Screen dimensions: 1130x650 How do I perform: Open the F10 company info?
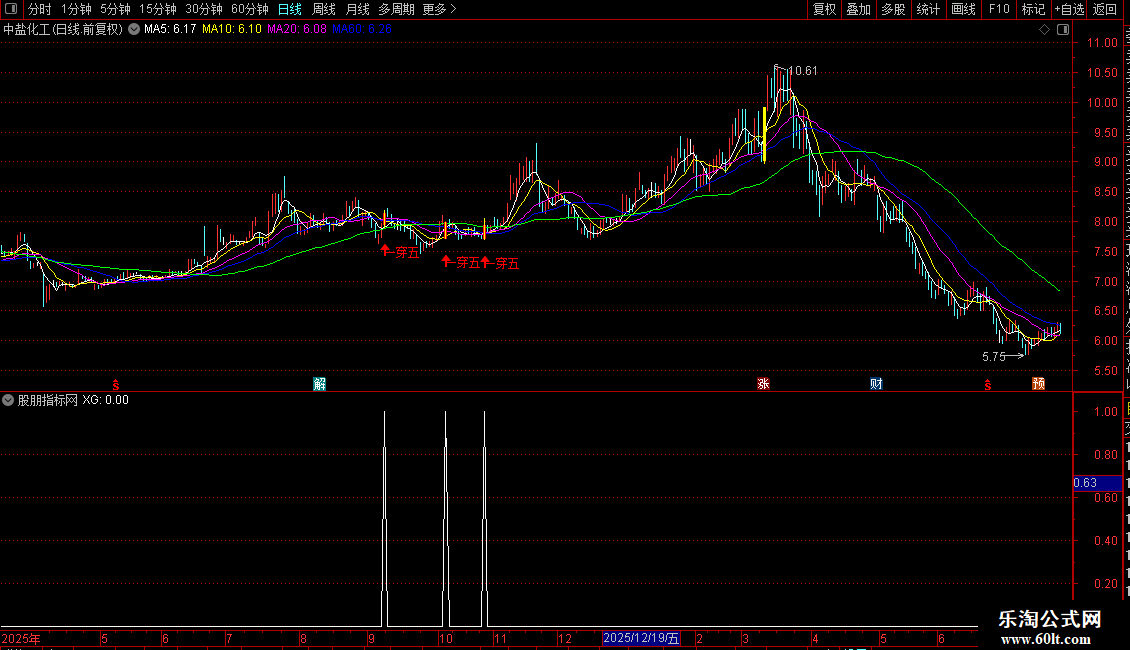point(999,9)
